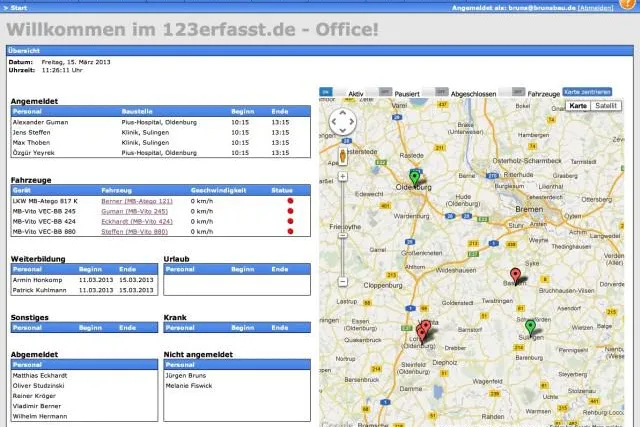Click the Gerät column header in Fahrzeuge
The height and width of the screenshot is (427, 640).
pos(22,190)
